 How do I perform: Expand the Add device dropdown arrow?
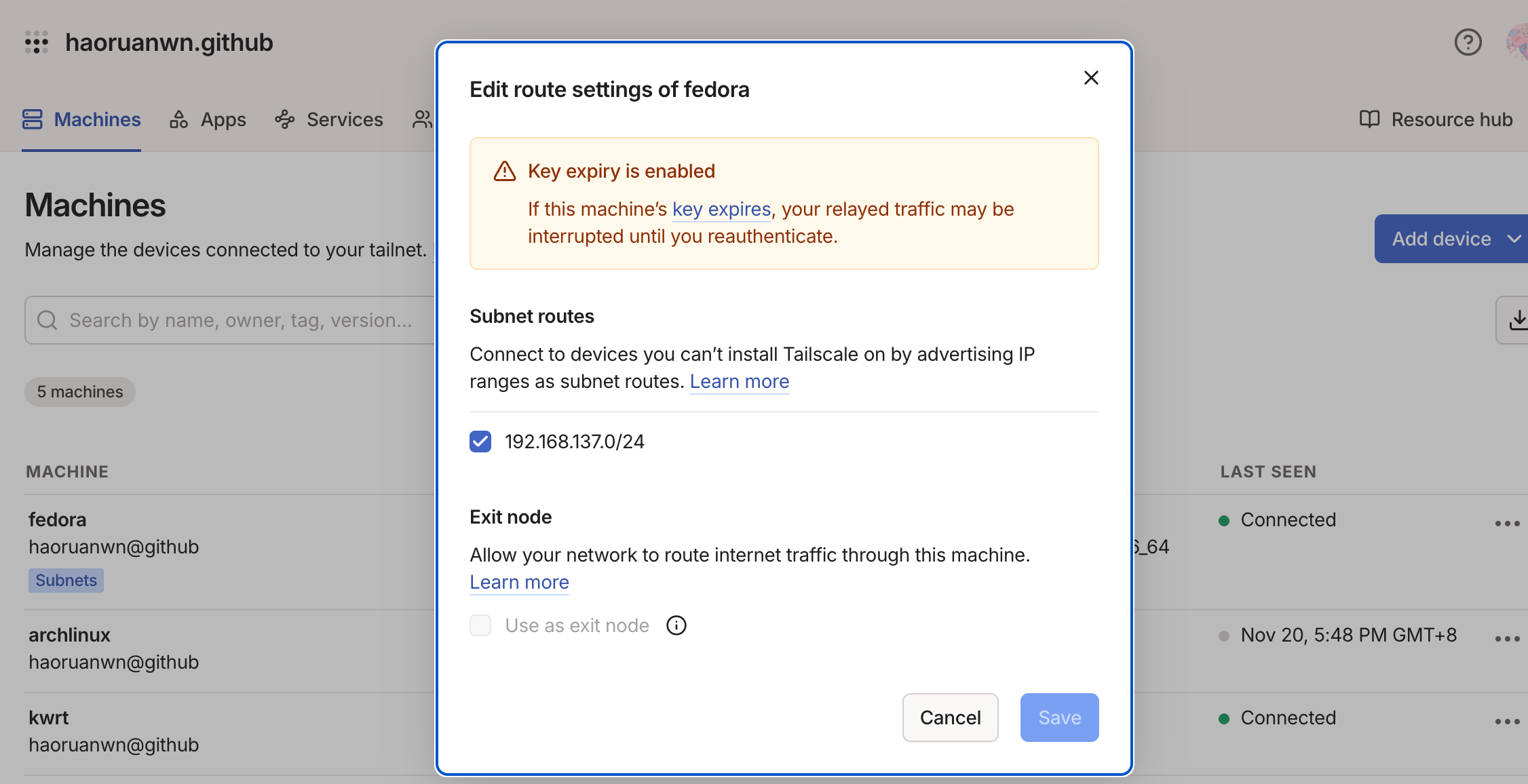click(1514, 239)
